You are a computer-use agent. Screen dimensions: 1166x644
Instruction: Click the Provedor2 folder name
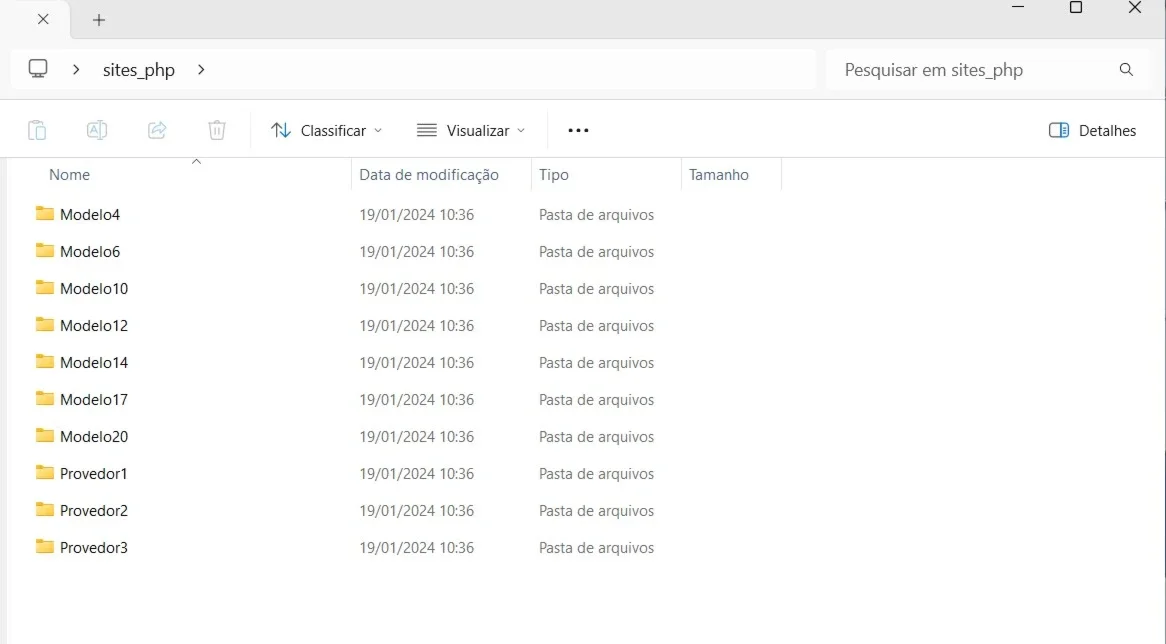(94, 511)
